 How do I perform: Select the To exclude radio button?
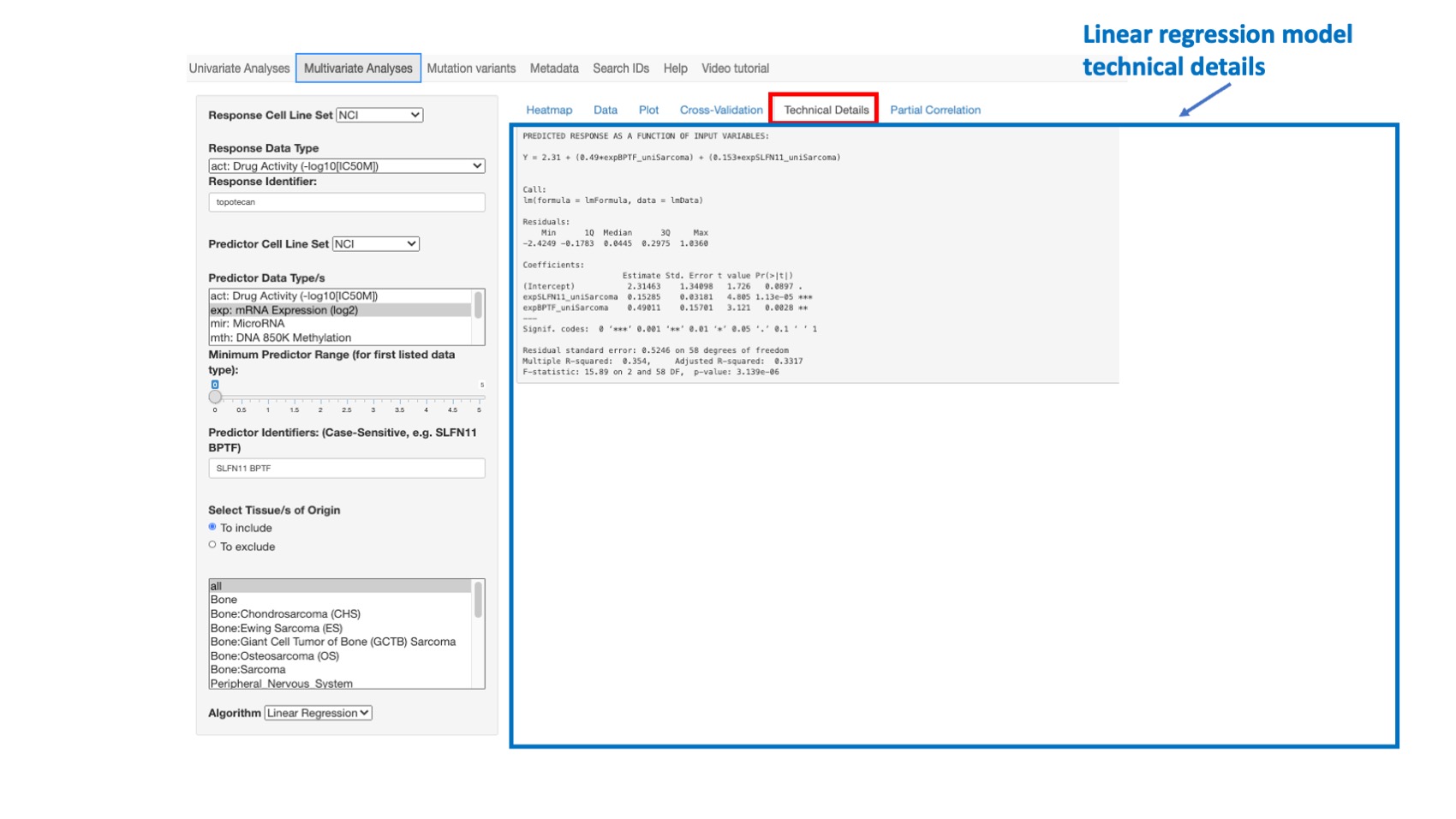pyautogui.click(x=212, y=544)
